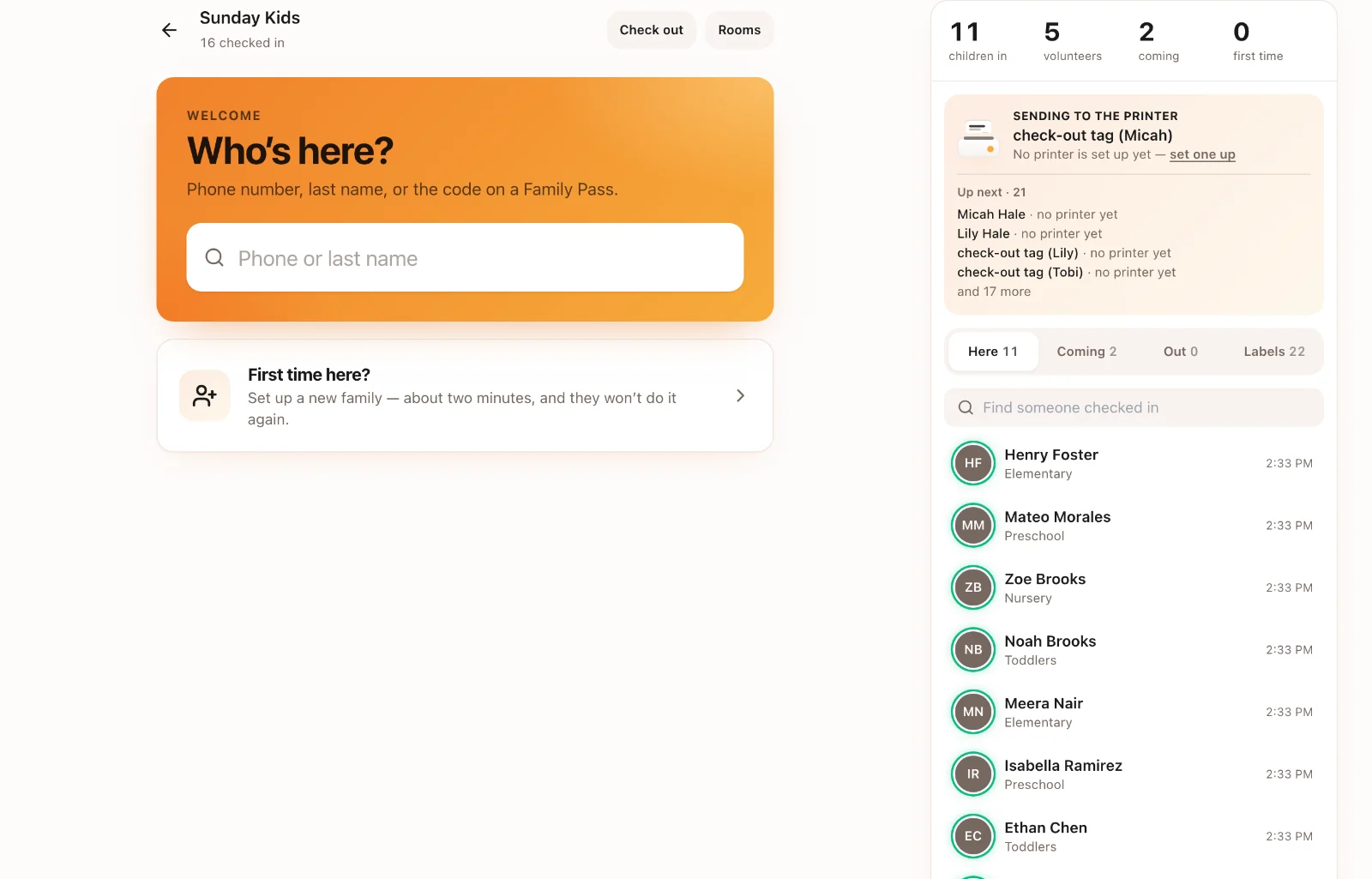Click the 5 volunteers stat
Viewport: 1372px width, 879px height.
click(1072, 41)
